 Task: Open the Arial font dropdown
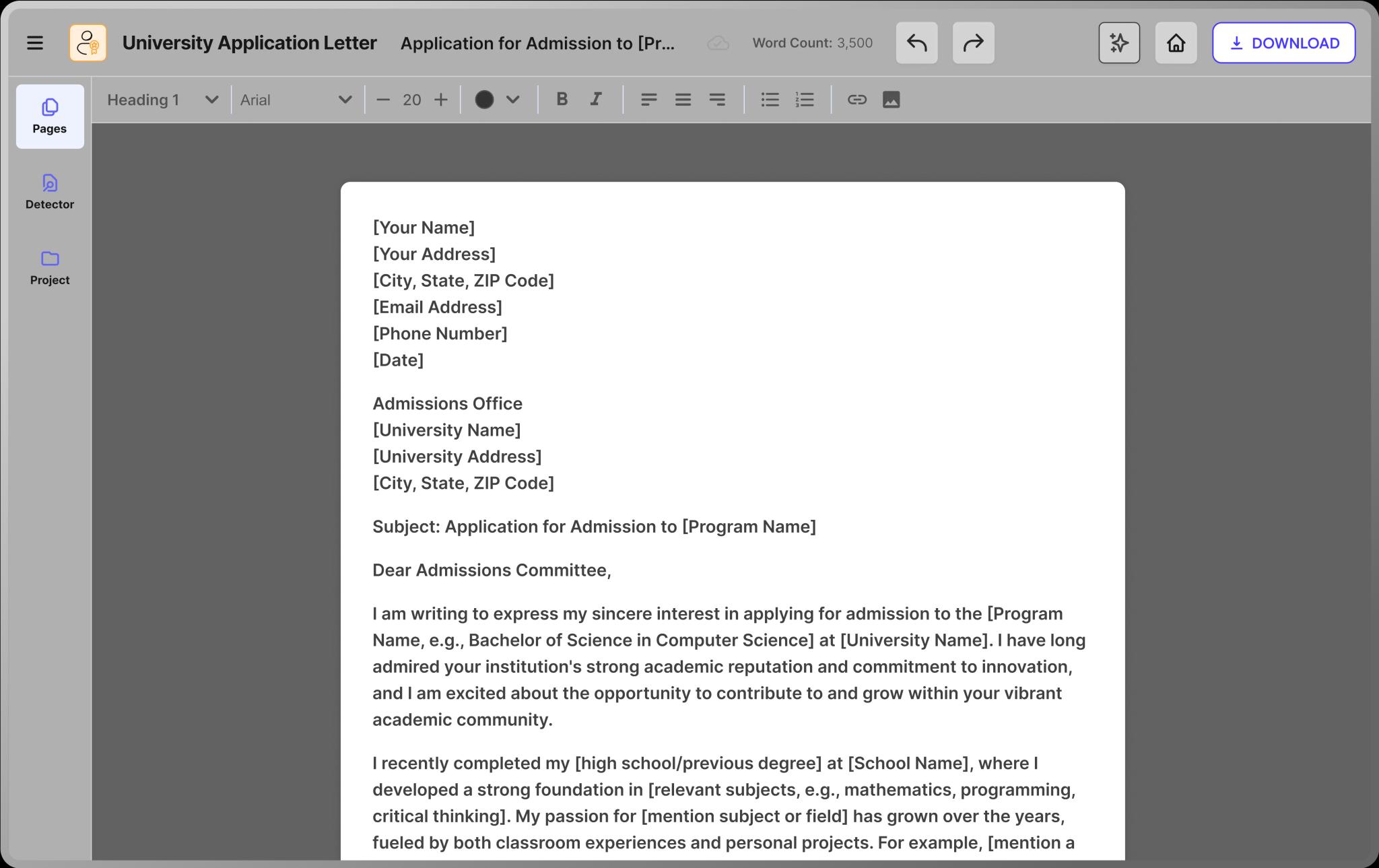(296, 100)
